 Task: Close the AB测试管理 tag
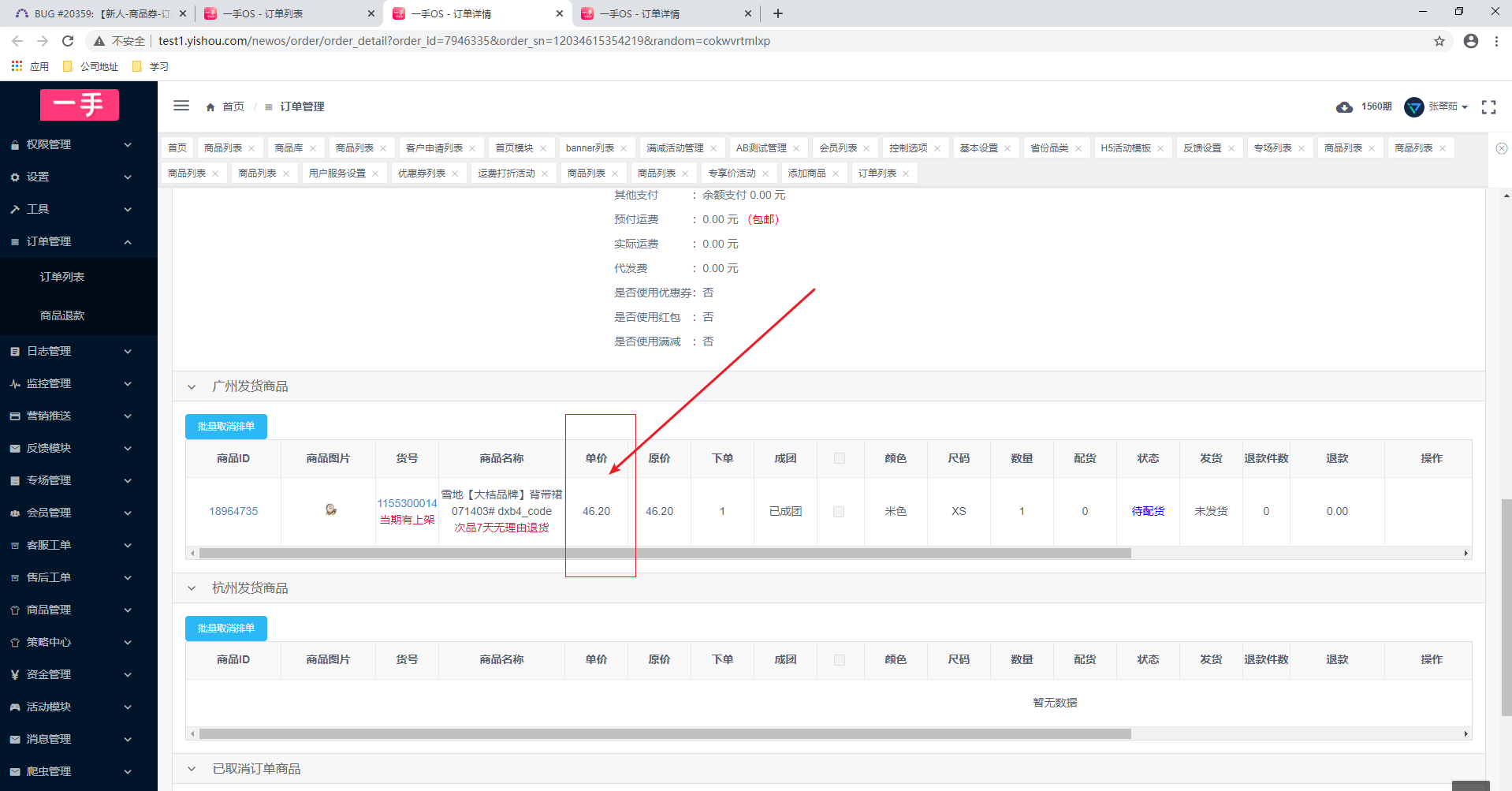pyautogui.click(x=796, y=148)
